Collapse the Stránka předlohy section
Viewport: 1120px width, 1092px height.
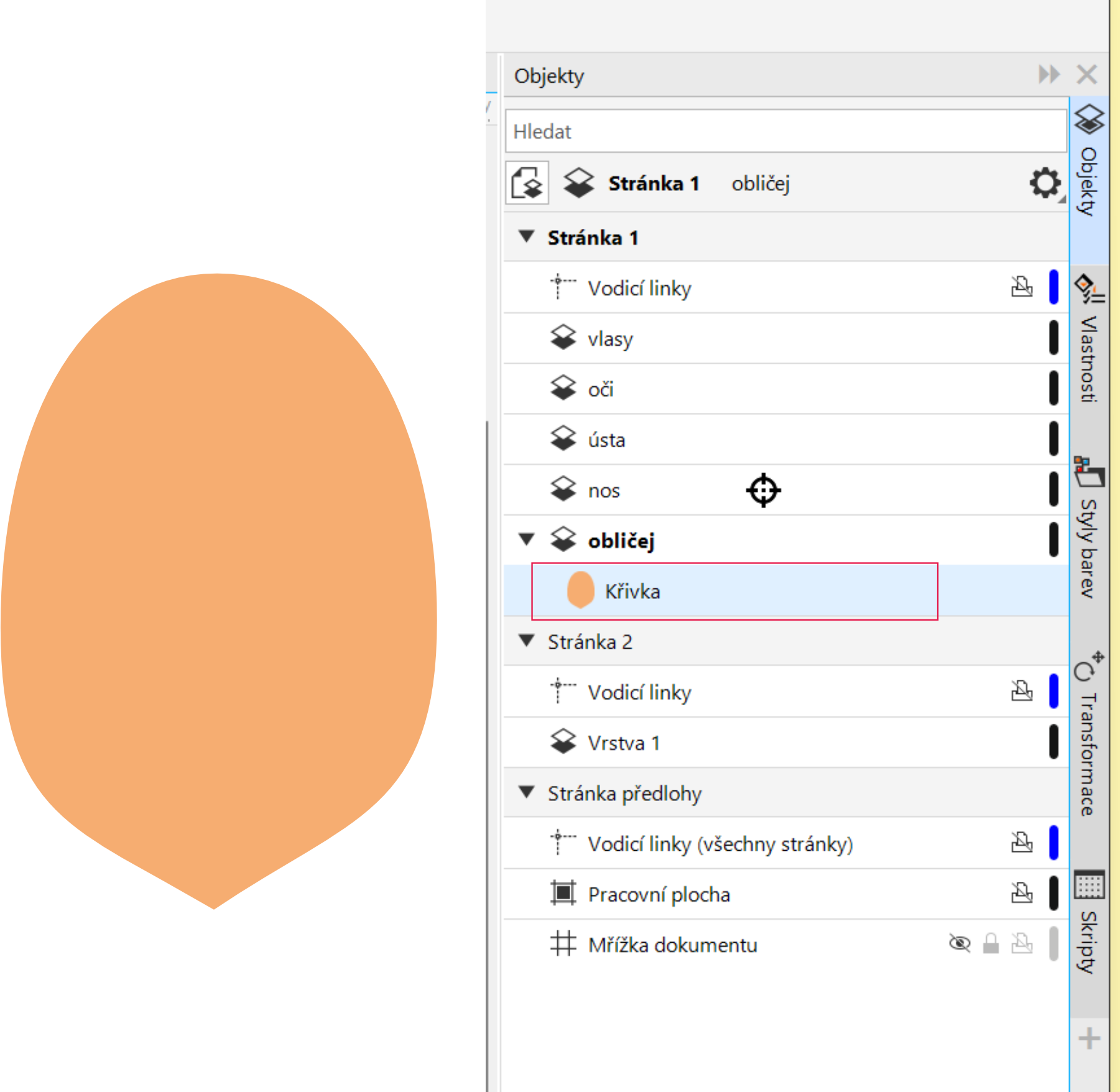[x=527, y=793]
